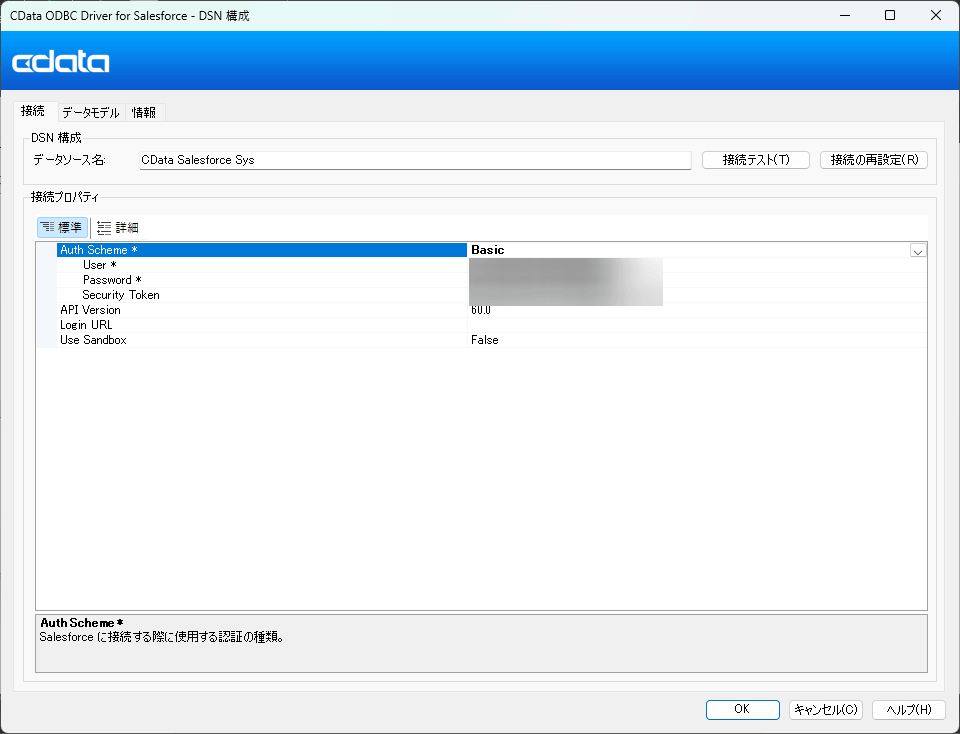Open the Auth Scheme dropdown

916,249
